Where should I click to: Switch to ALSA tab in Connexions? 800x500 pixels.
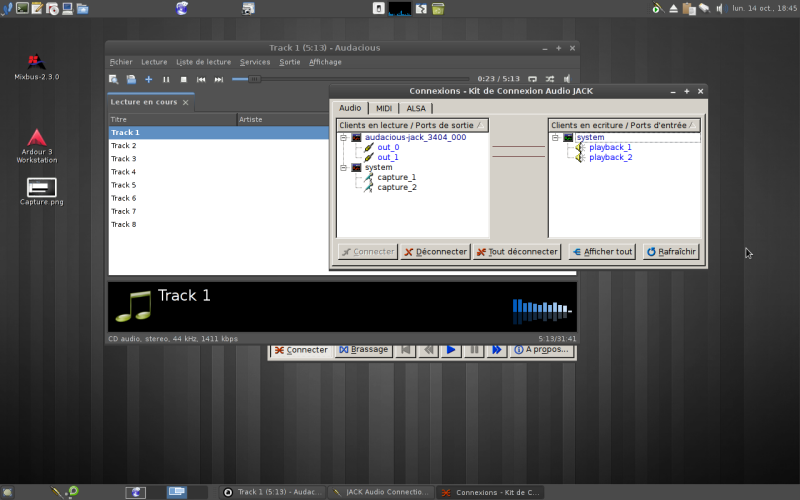tap(416, 108)
